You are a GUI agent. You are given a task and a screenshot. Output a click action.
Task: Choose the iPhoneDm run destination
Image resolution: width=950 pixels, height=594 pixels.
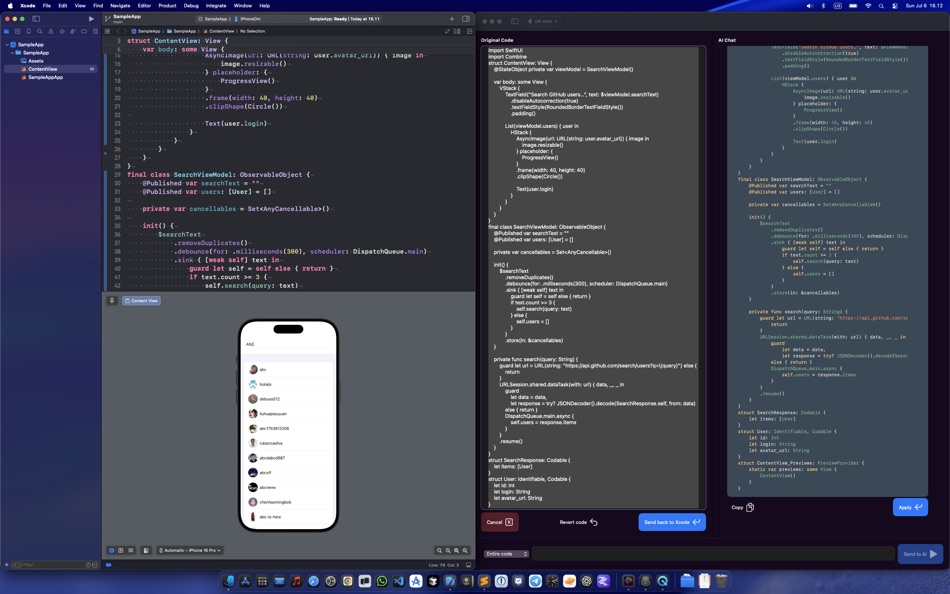point(248,19)
